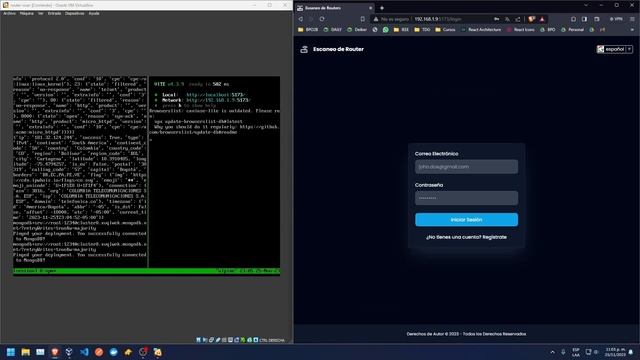Show more bookmarks chevron
This screenshot has height=360, width=640.
coord(632,30)
